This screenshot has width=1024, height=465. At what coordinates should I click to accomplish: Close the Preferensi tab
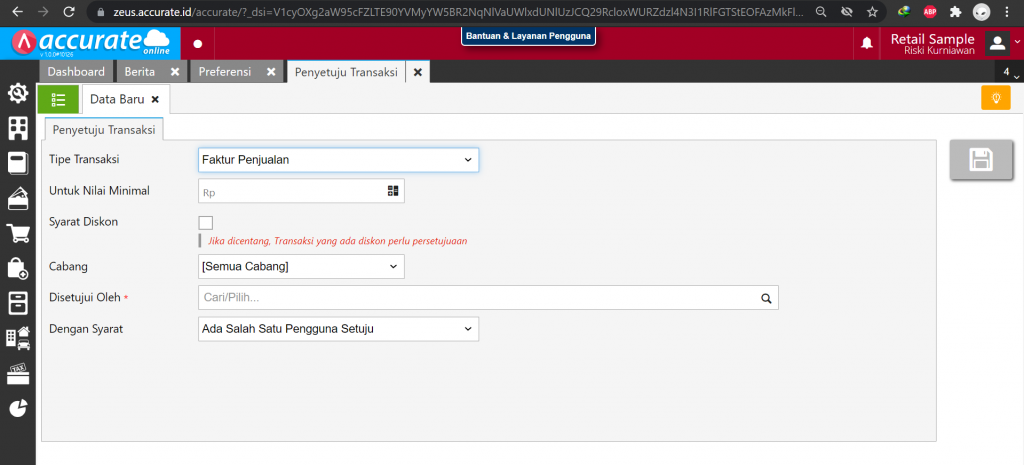271,72
